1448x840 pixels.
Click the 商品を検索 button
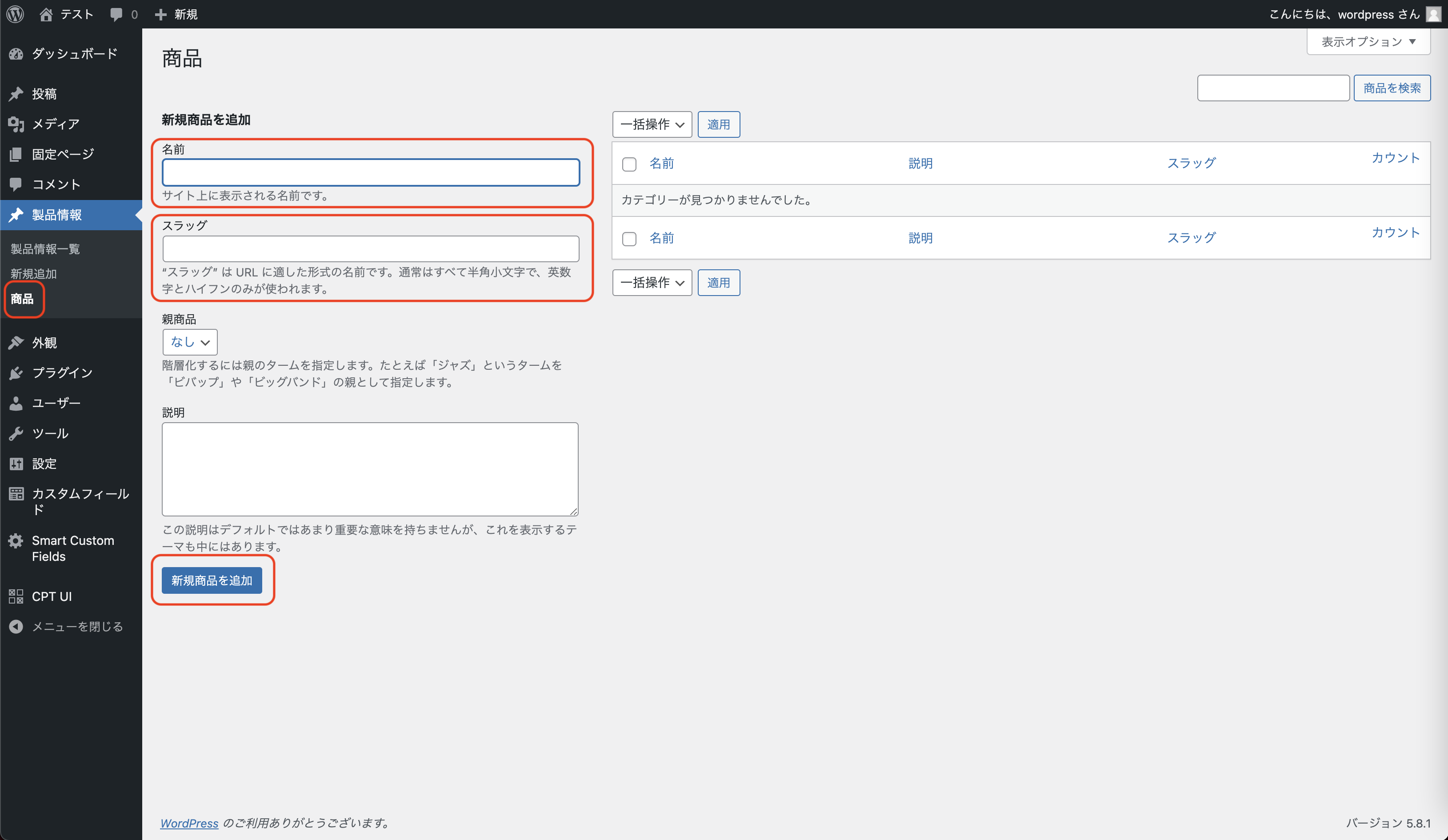pos(1392,88)
